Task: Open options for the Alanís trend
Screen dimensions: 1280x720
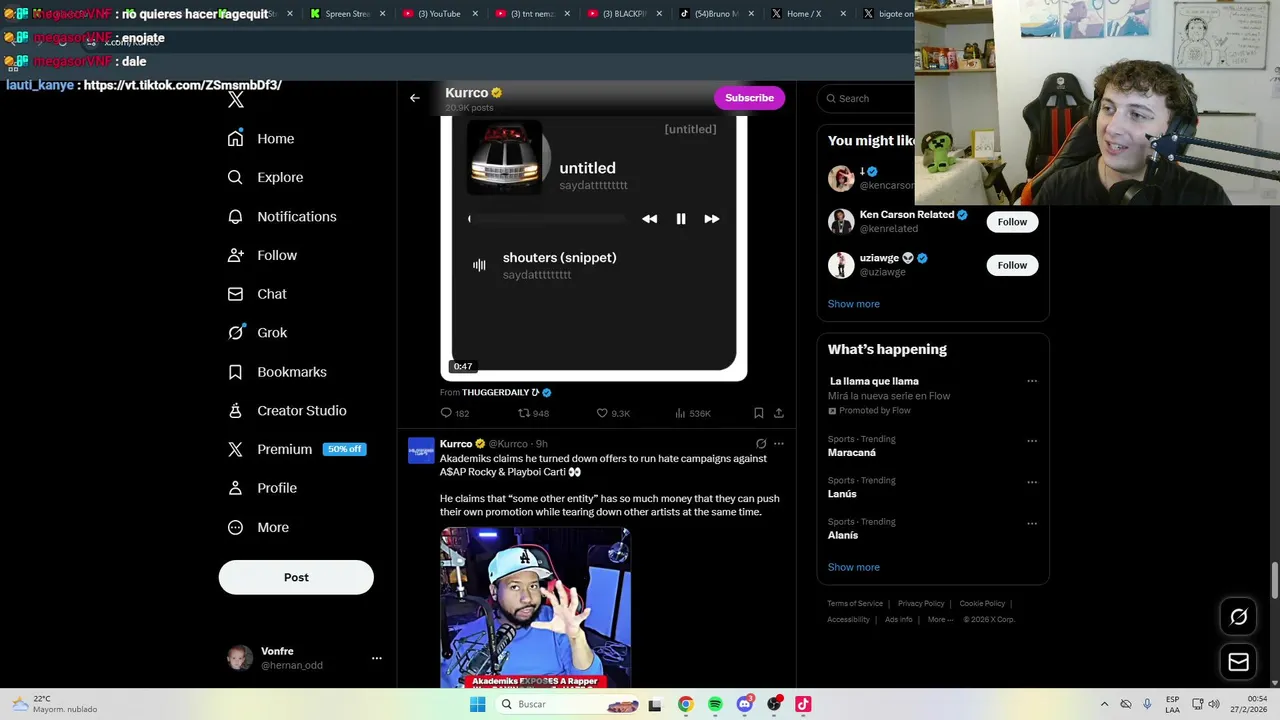Action: pos(1032,523)
